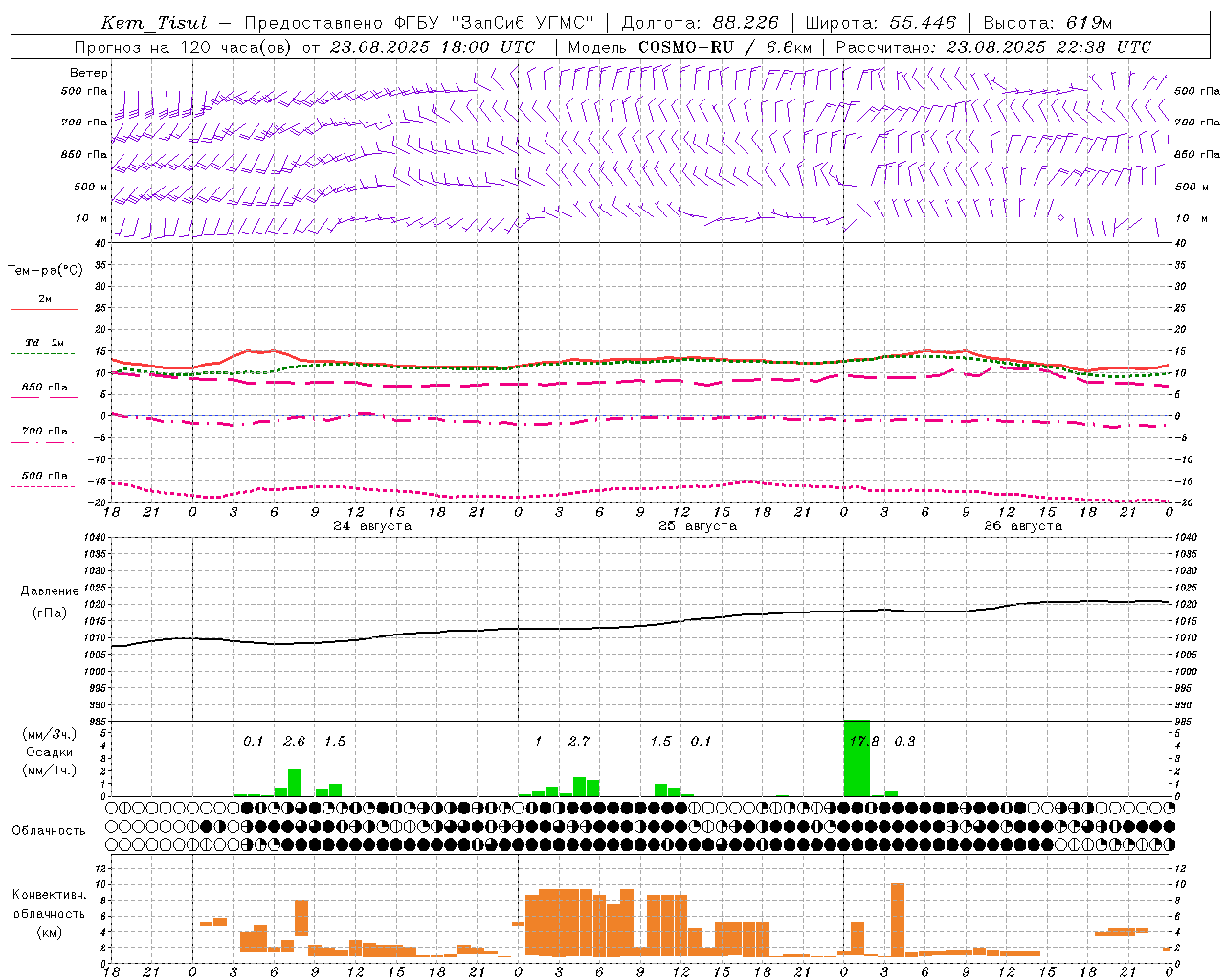This screenshot has width=1225, height=980.
Task: Click the "0.3" precipitation amount
Action: pyautogui.click(x=904, y=741)
